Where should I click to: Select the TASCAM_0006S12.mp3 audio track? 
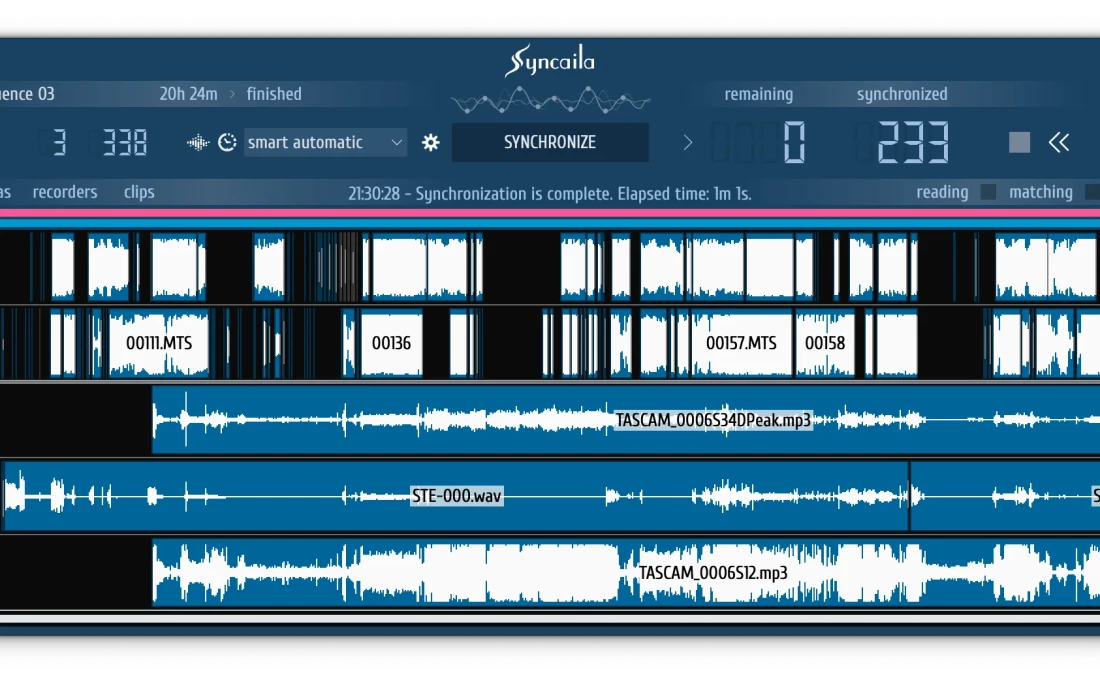pyautogui.click(x=713, y=573)
